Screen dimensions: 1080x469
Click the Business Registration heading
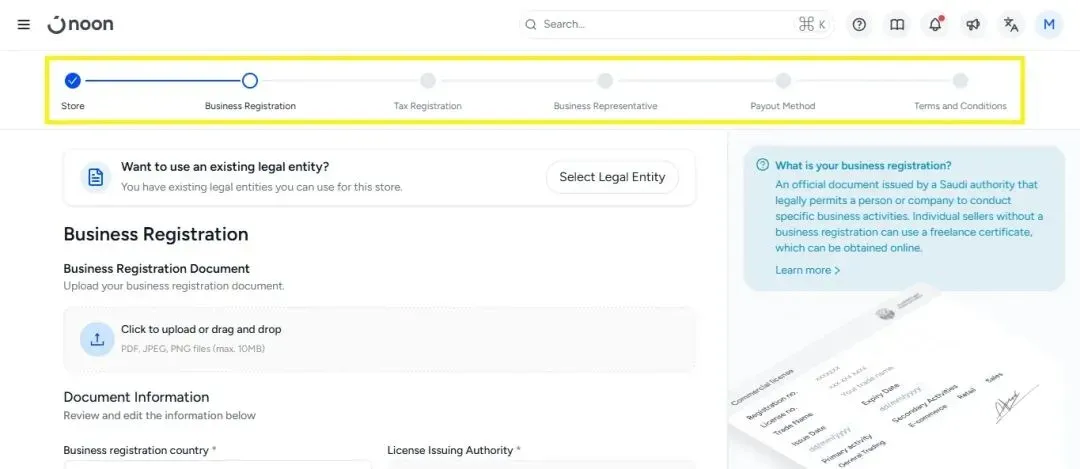(x=156, y=234)
